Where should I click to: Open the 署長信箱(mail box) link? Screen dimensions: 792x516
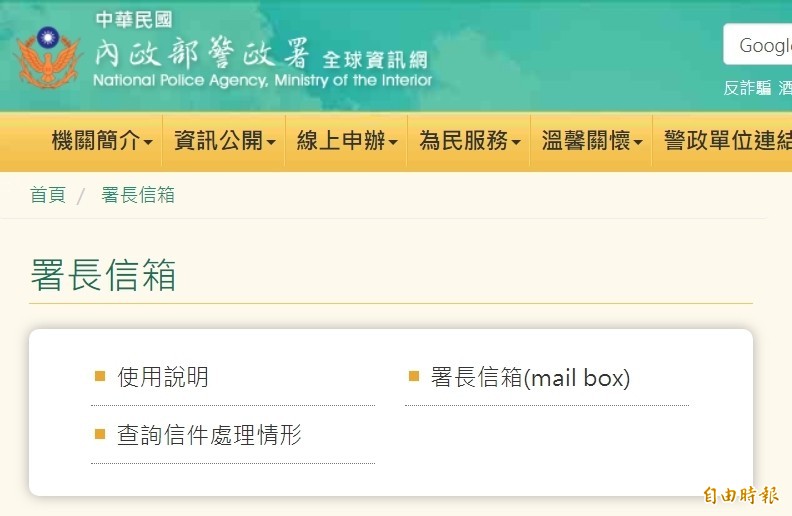click(530, 377)
